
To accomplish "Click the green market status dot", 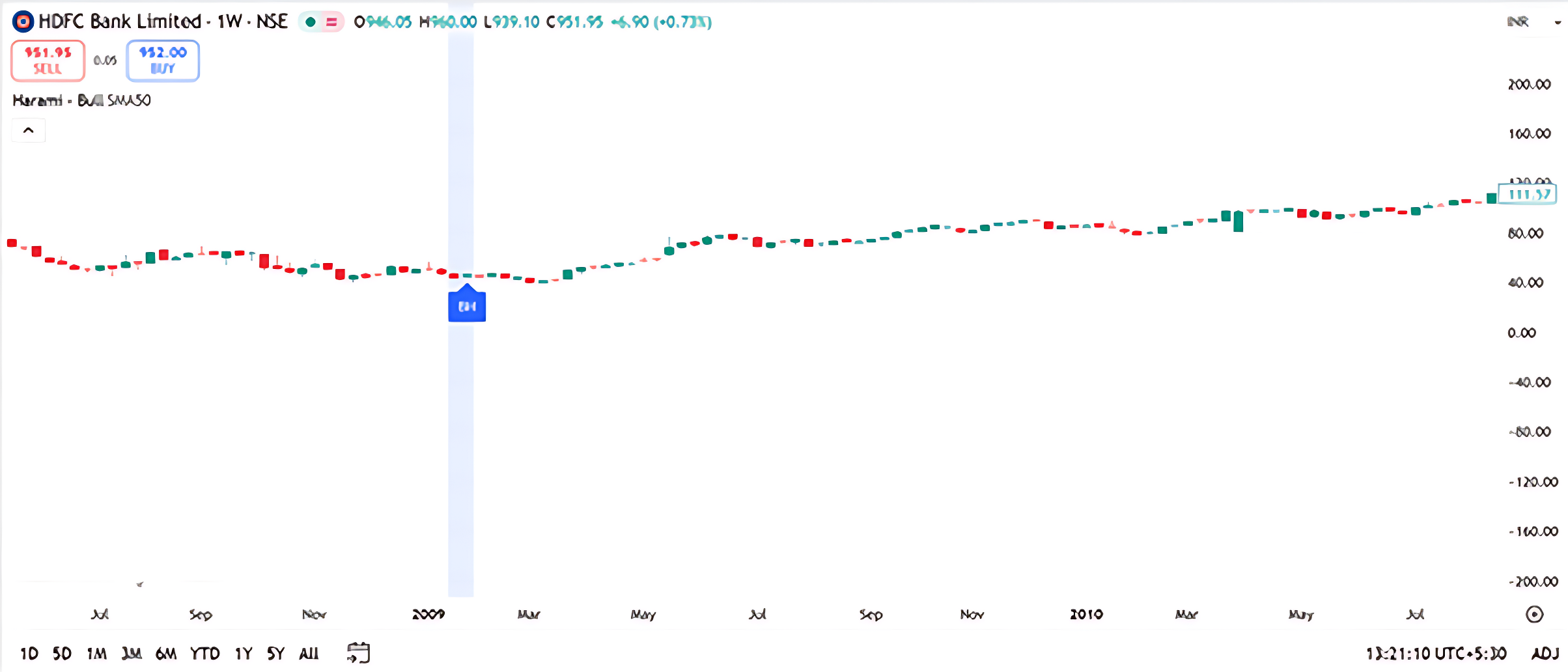I will pyautogui.click(x=311, y=22).
